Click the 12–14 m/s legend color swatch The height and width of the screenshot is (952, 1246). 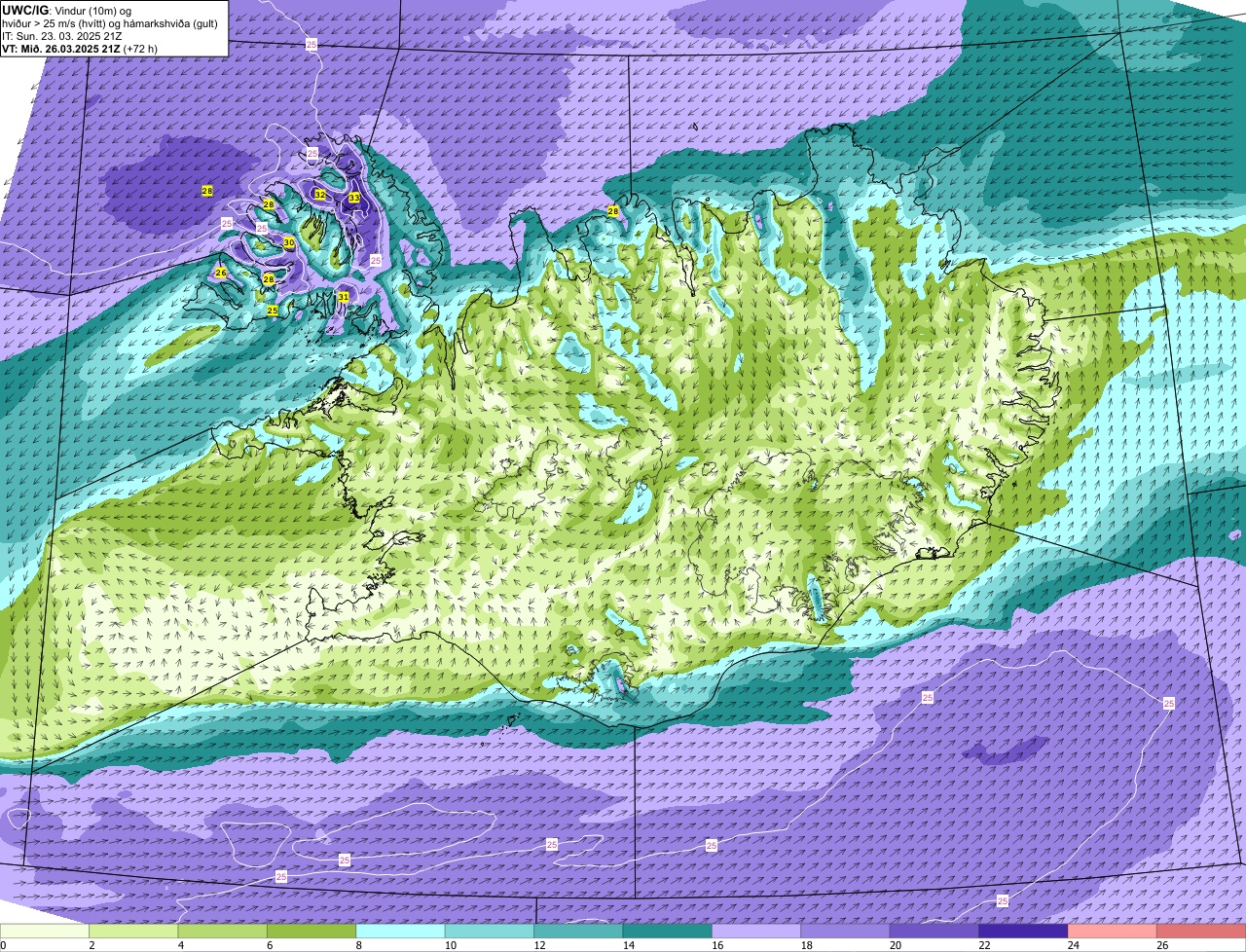[579, 932]
